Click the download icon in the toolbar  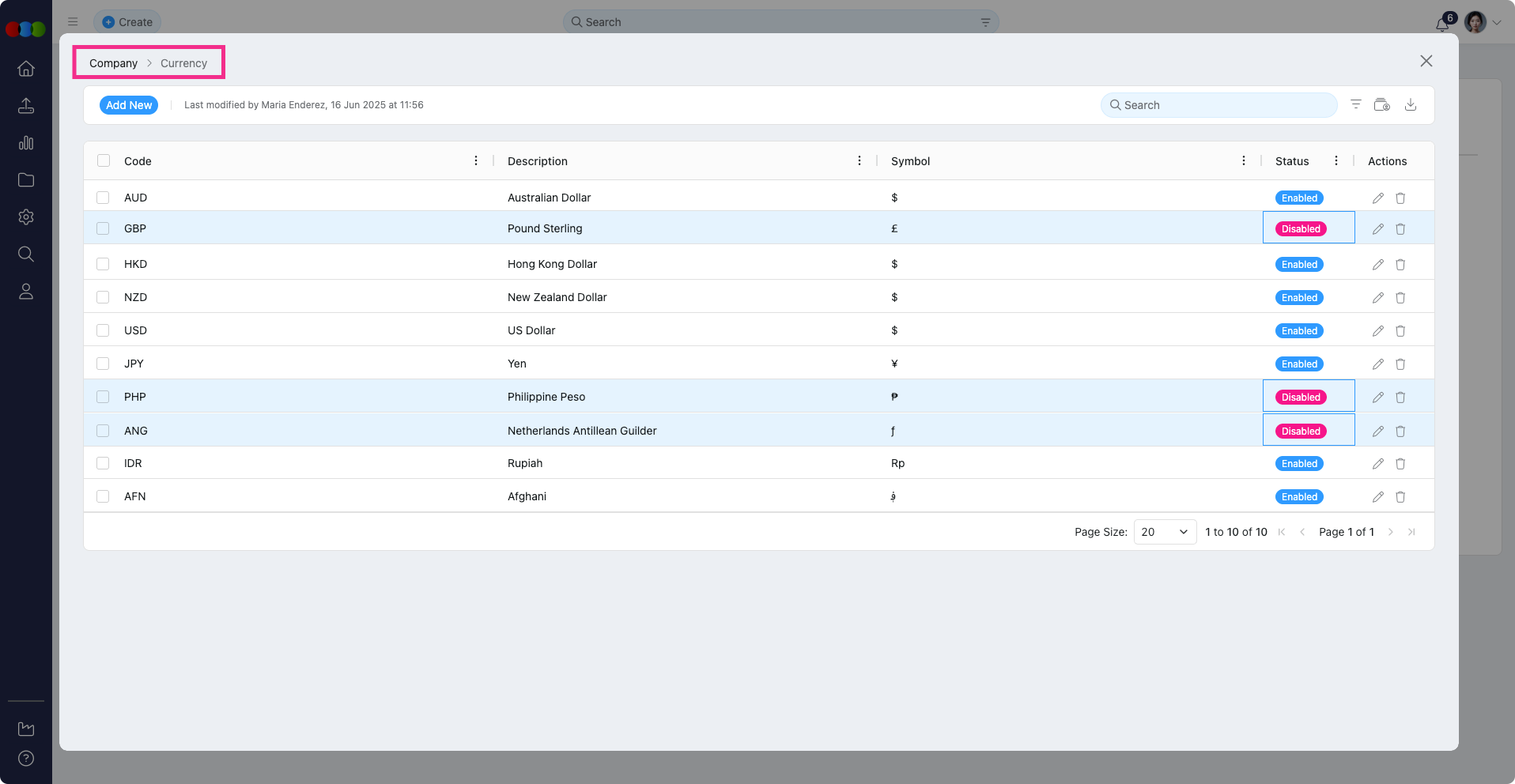point(1410,105)
